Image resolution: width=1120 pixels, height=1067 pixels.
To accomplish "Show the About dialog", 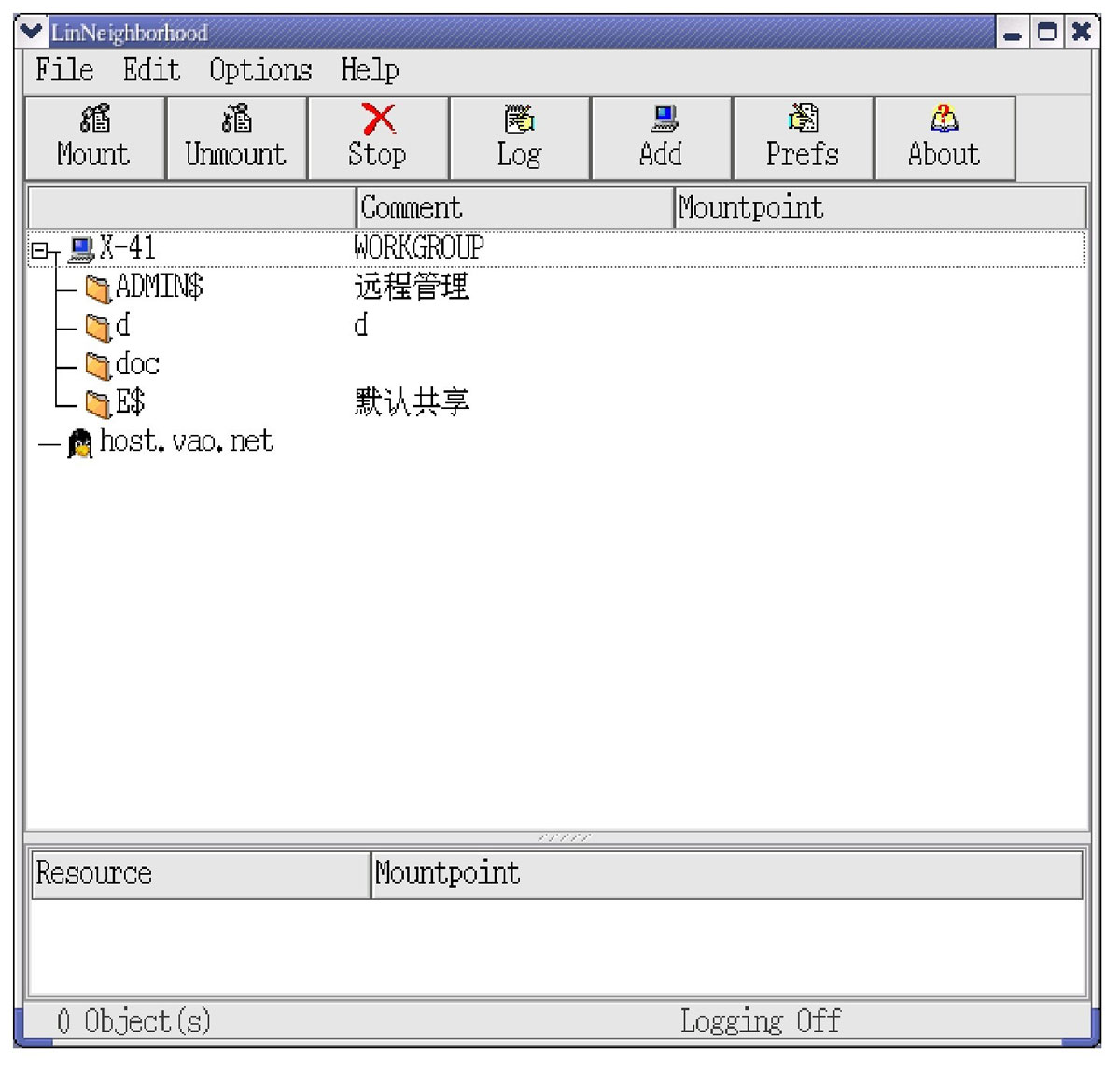I will point(945,138).
